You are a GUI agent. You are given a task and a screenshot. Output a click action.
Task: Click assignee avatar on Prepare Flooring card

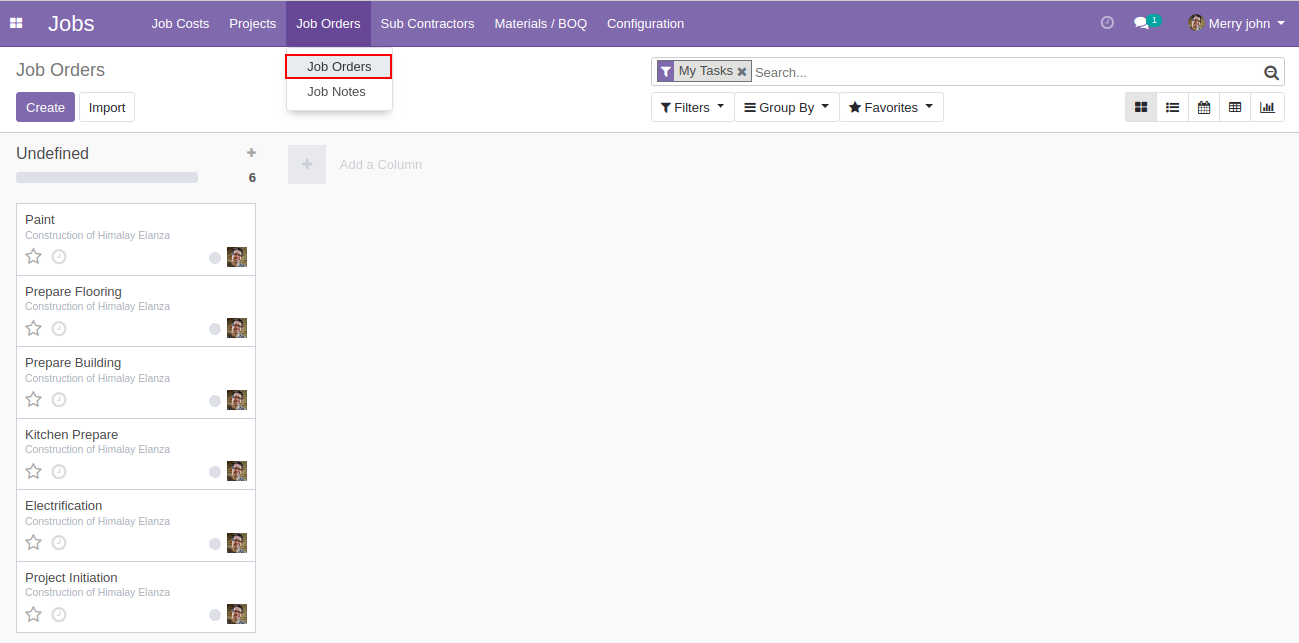[237, 328]
